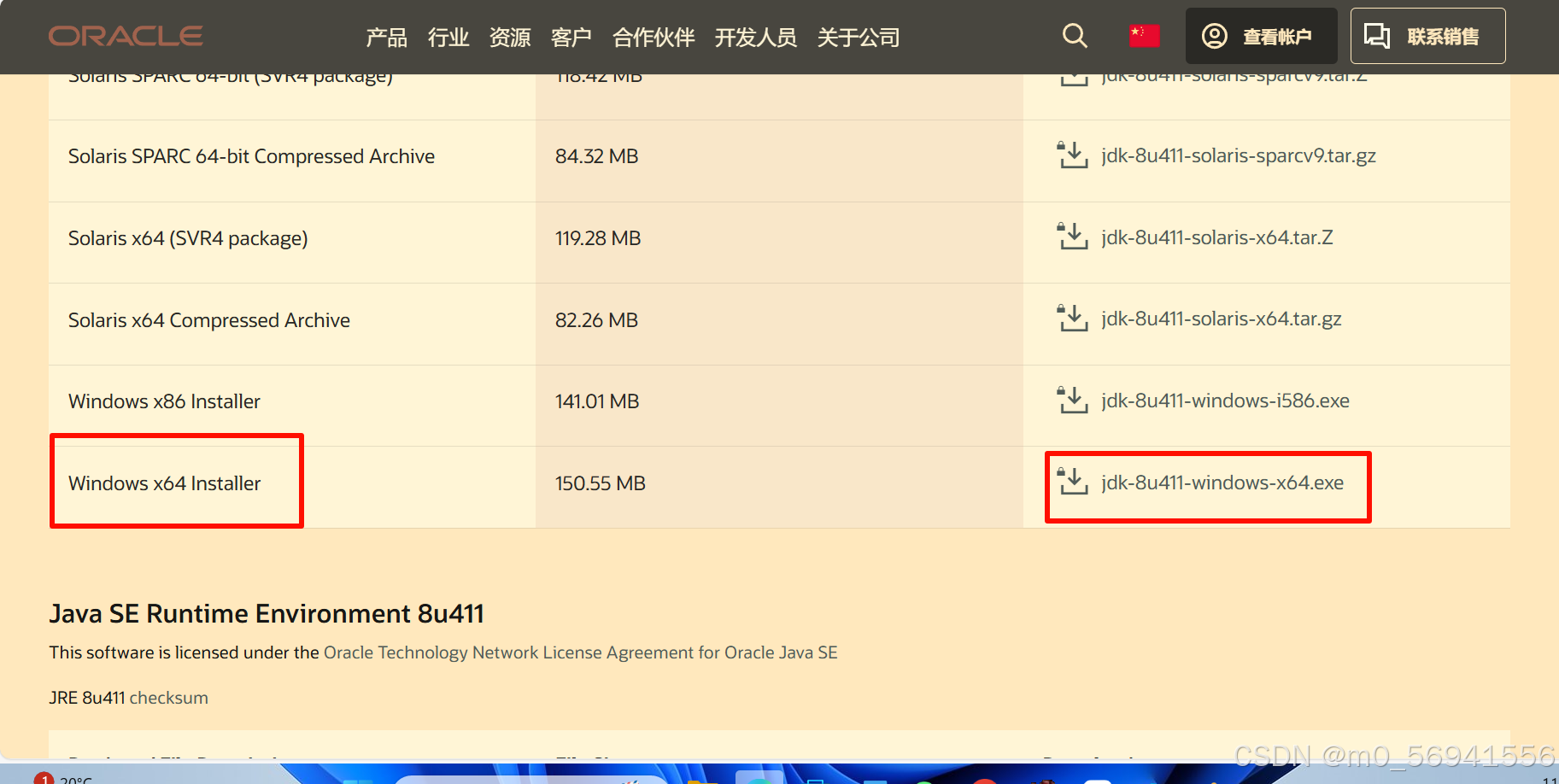Download jdk-8u411-solaris-sparcv9.tar.gz link
Viewport: 1559px width, 784px height.
(1239, 155)
